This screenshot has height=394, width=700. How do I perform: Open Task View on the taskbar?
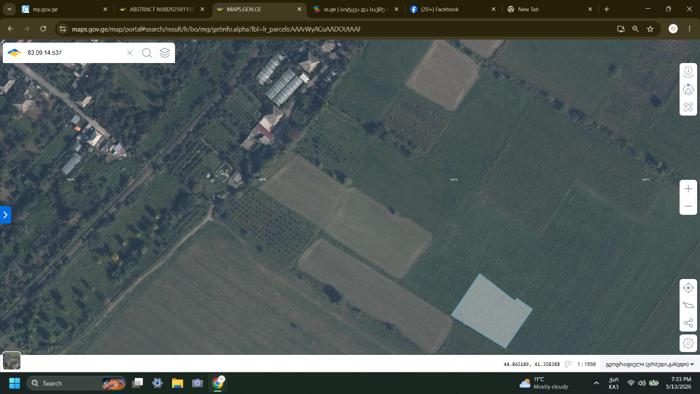pos(138,383)
